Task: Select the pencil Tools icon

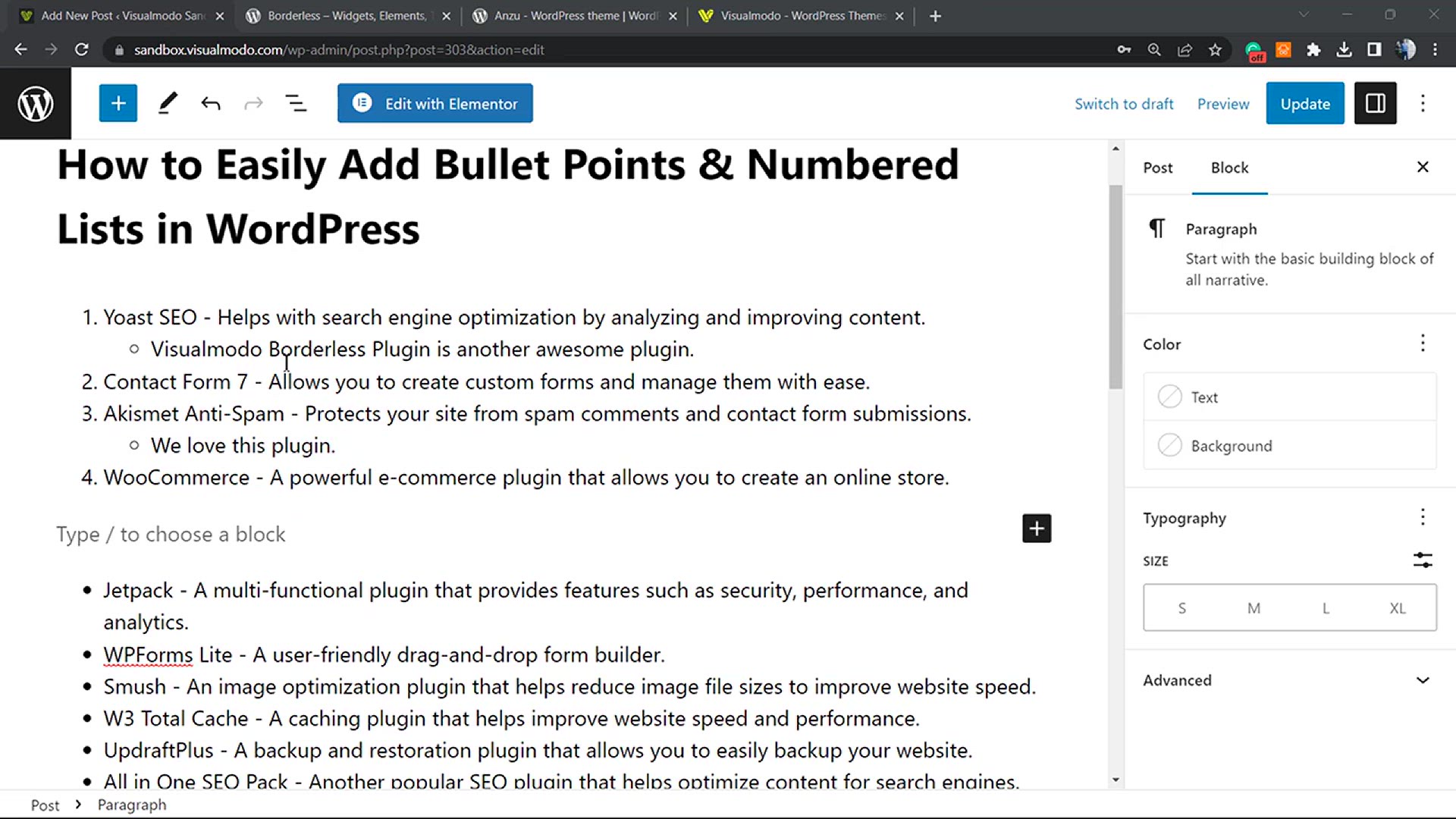Action: click(x=168, y=103)
